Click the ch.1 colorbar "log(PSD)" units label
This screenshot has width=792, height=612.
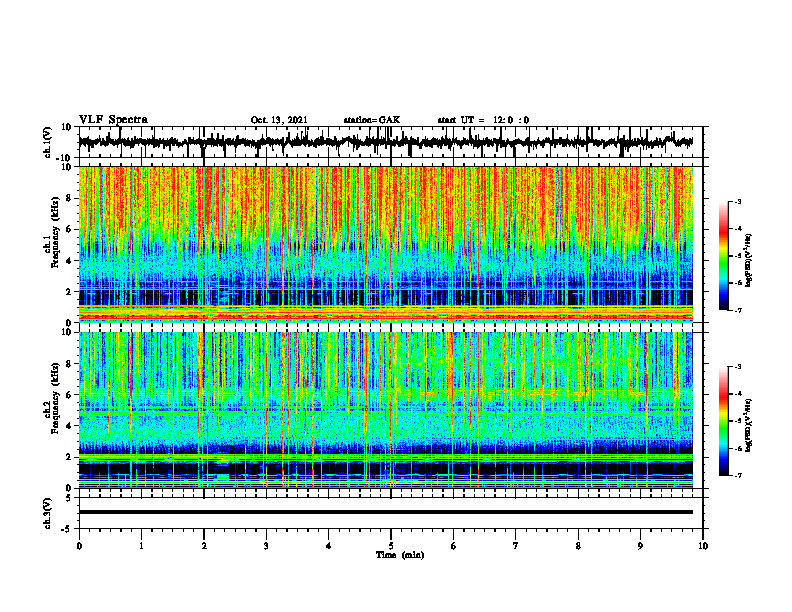click(749, 261)
